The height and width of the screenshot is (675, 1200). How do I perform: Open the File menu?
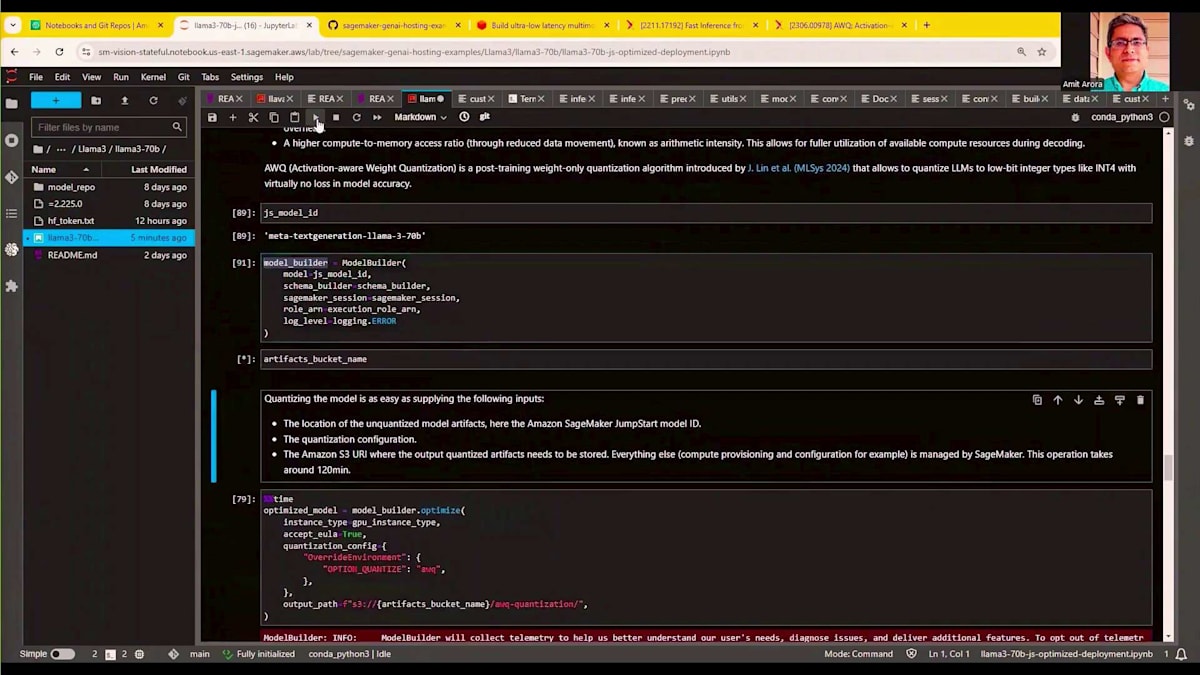(x=36, y=77)
